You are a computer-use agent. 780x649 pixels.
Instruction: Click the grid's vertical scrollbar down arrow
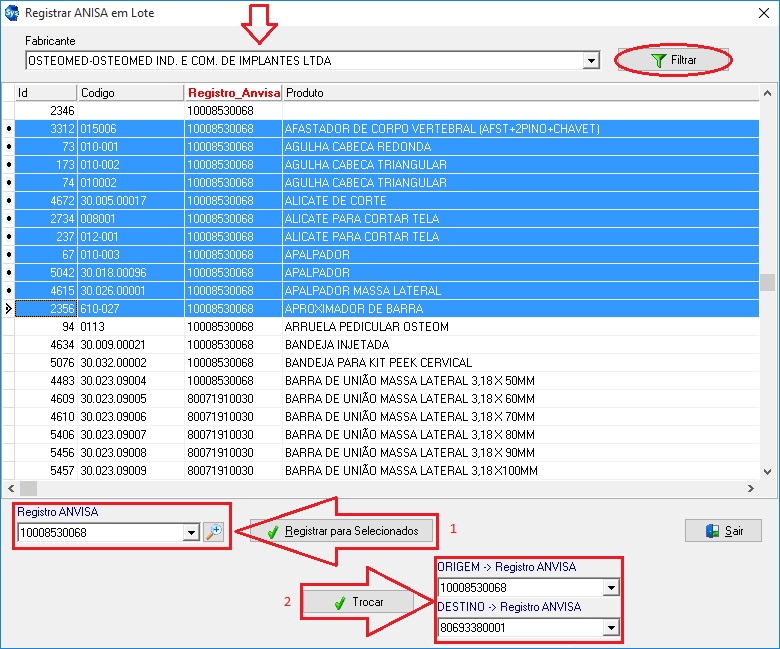point(768,472)
